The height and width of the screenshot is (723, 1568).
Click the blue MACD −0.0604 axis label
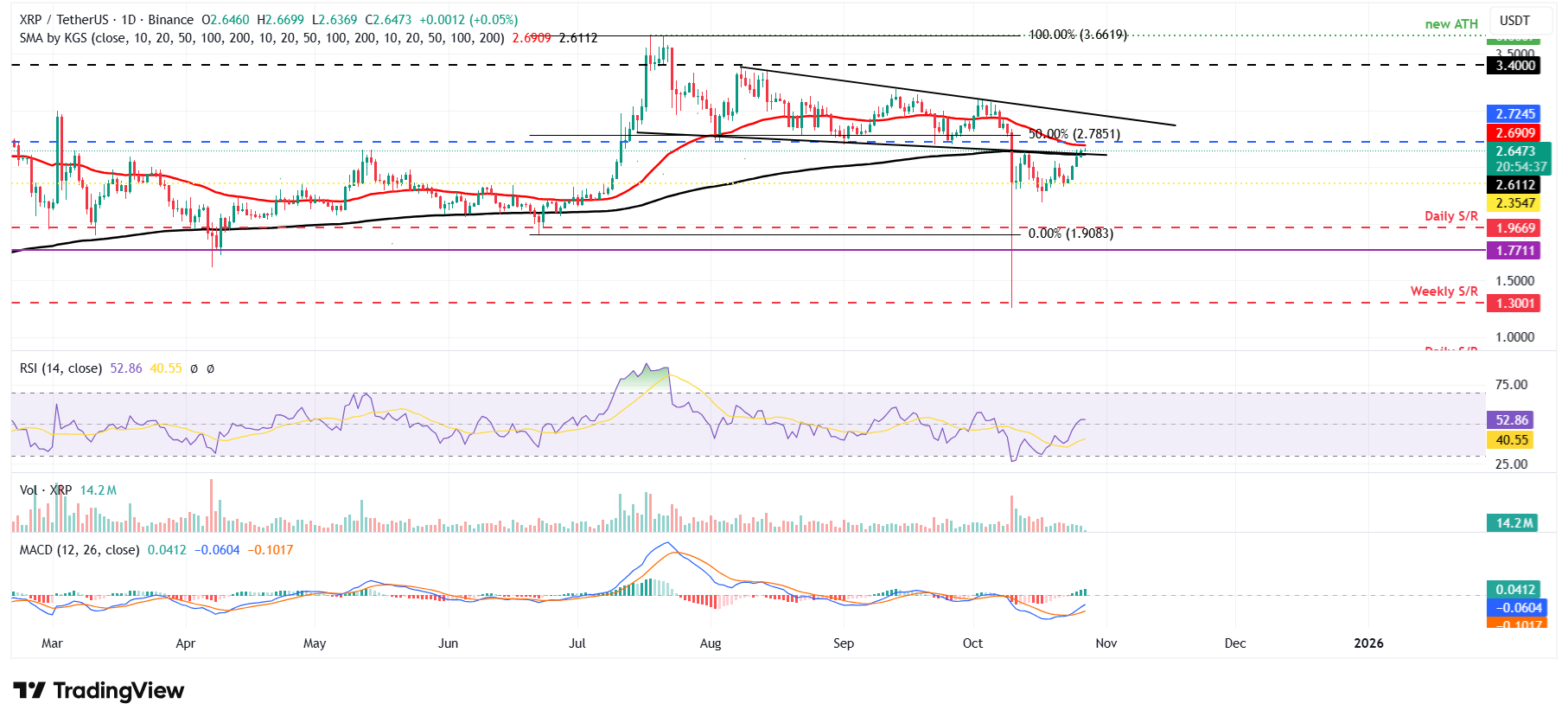[x=1517, y=608]
